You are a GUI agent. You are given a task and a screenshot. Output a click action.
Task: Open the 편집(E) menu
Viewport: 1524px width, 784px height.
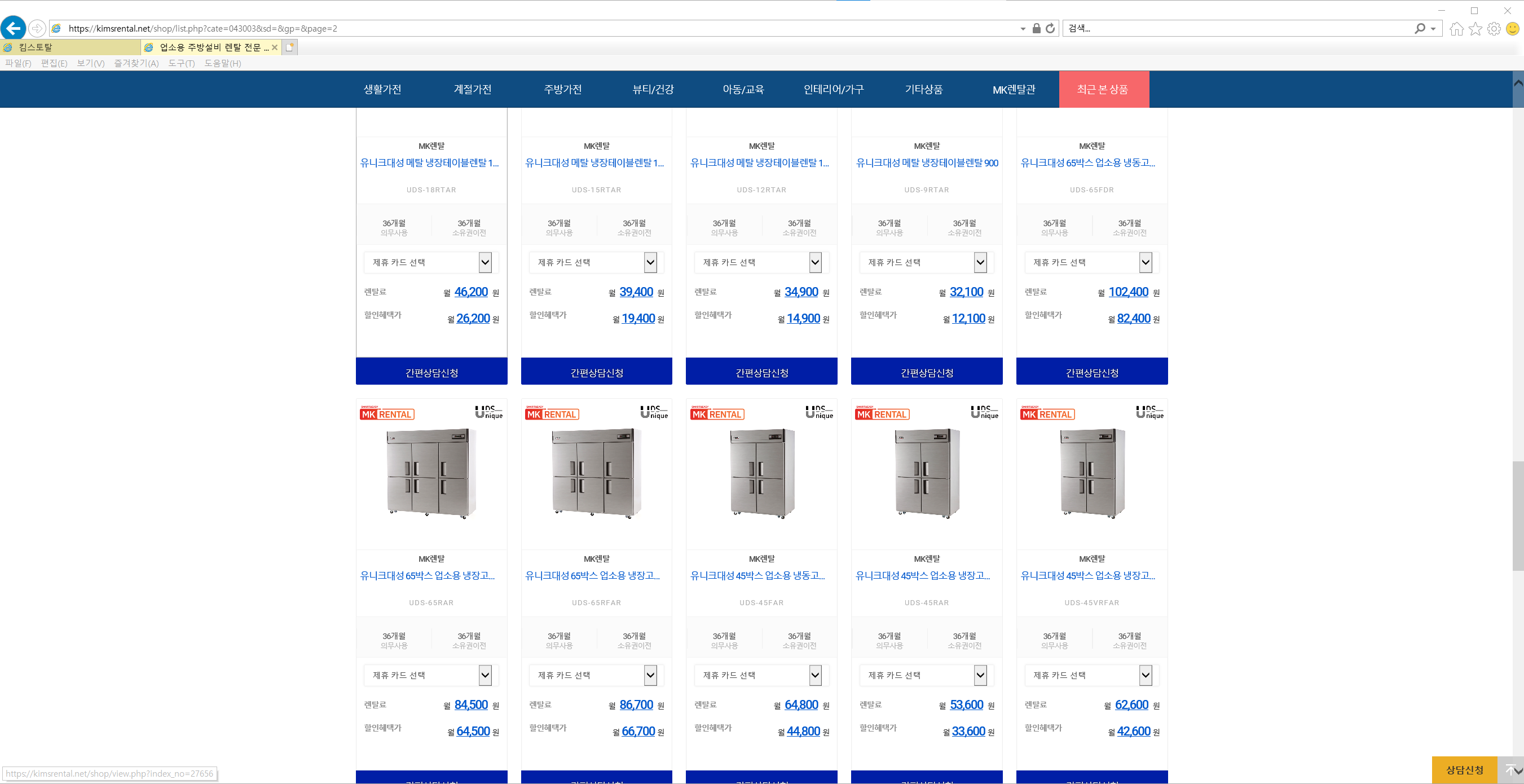point(54,63)
